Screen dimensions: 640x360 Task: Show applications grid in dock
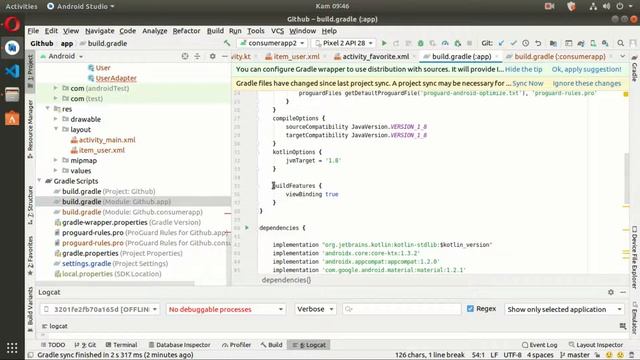12,348
